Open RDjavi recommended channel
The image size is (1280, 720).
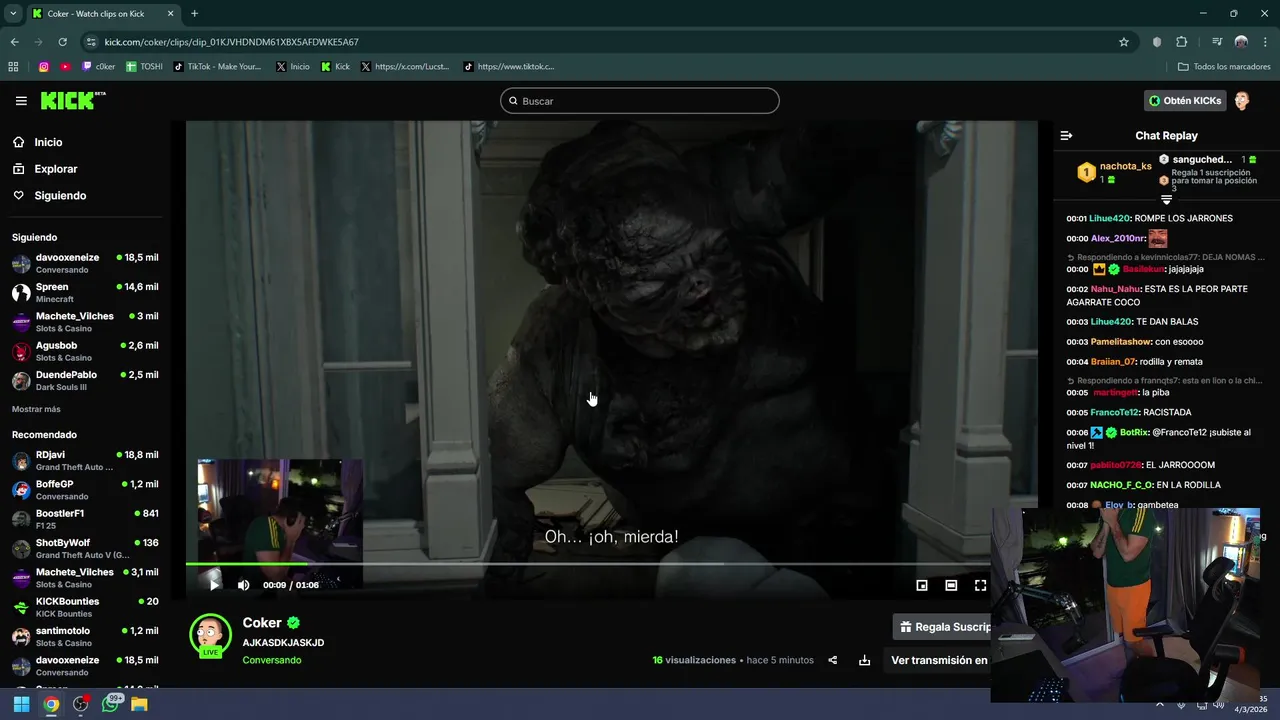pyautogui.click(x=85, y=460)
